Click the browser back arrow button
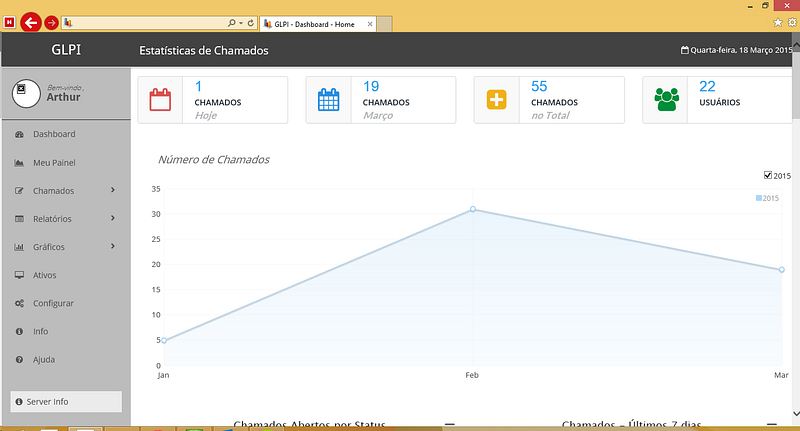 point(31,22)
